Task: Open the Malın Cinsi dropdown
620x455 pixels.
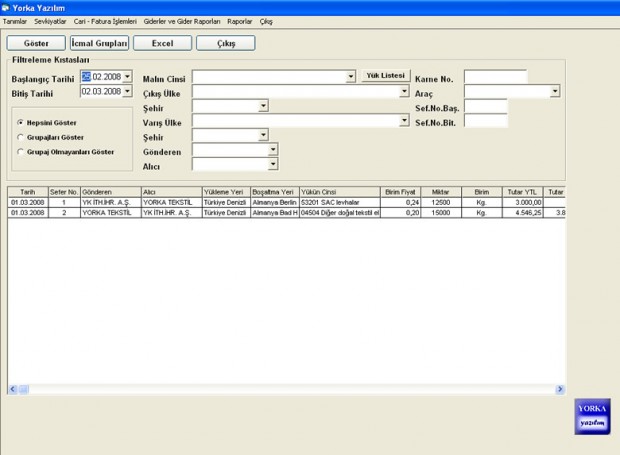Action: (x=351, y=76)
